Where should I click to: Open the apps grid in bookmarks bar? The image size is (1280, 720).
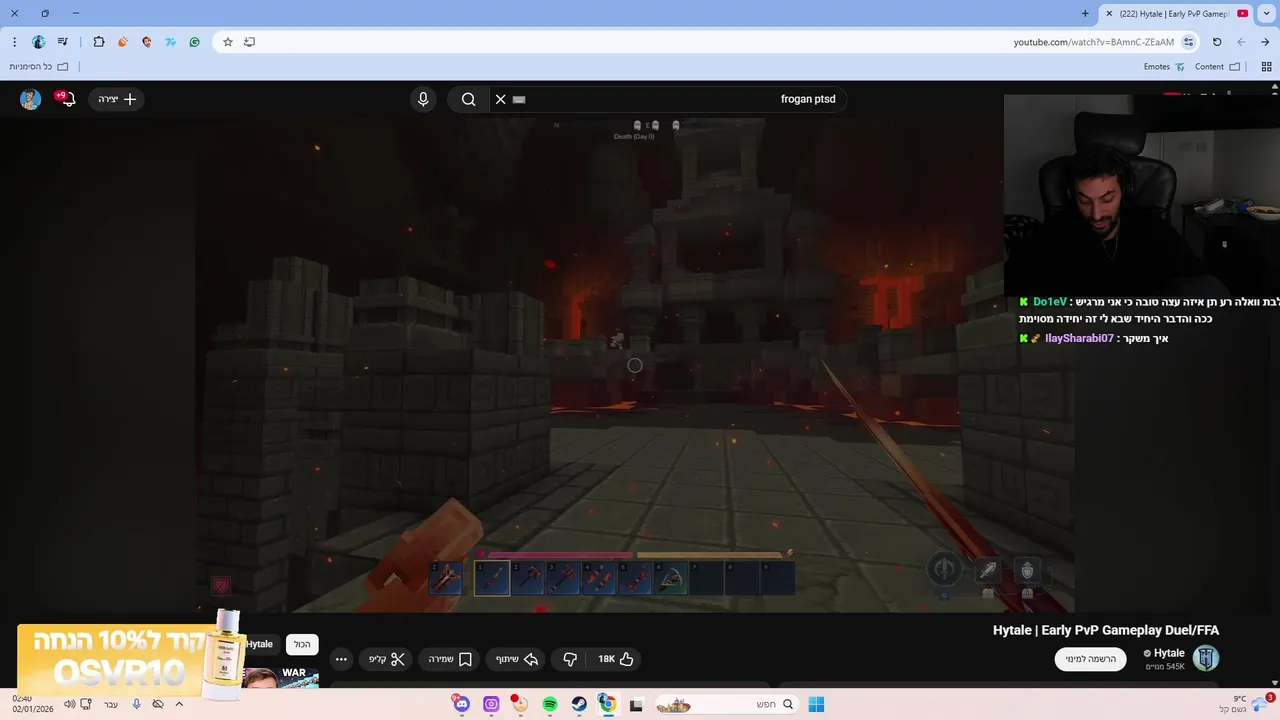pos(1268,67)
